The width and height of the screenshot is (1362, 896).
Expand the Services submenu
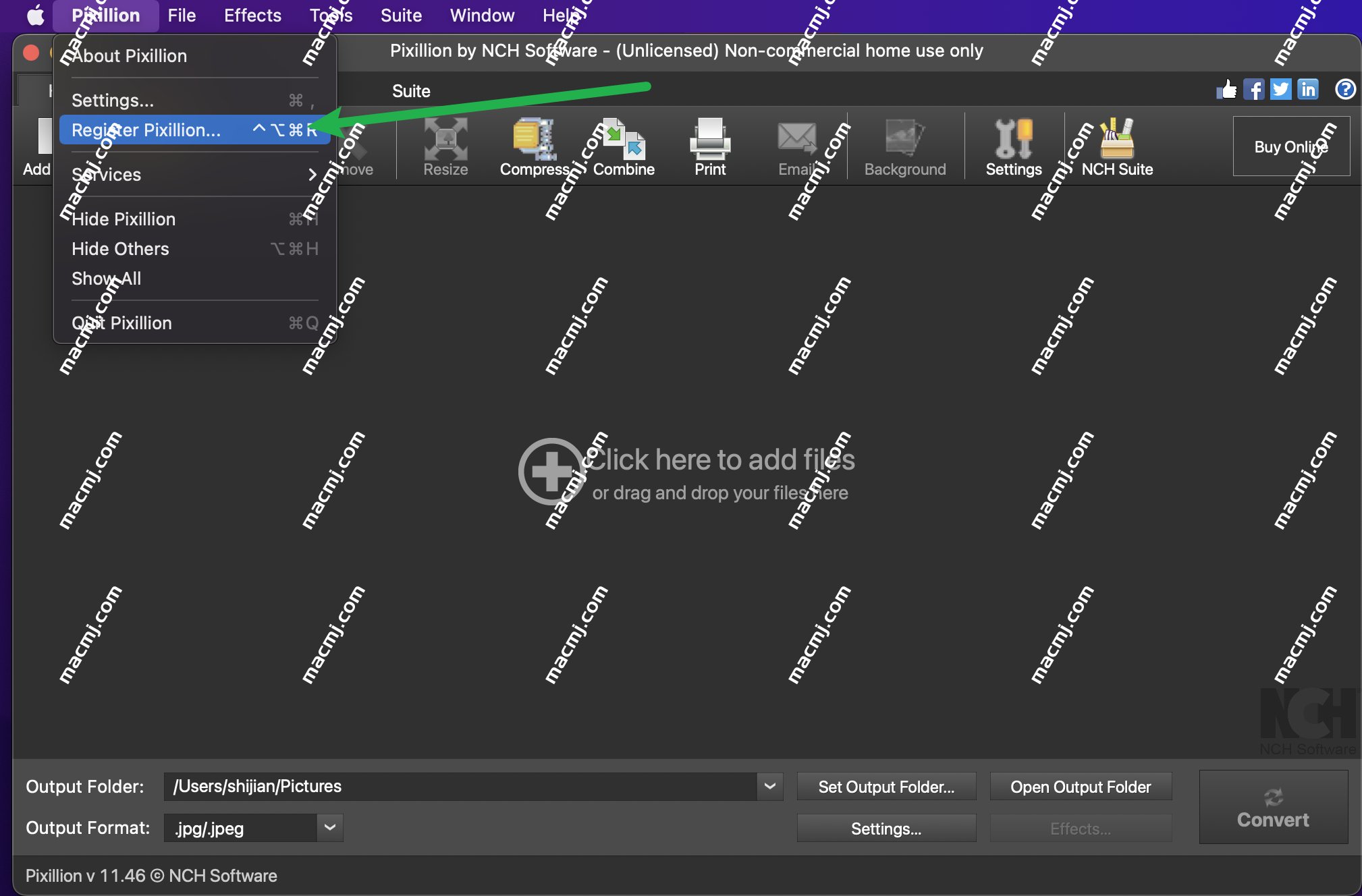[x=194, y=175]
